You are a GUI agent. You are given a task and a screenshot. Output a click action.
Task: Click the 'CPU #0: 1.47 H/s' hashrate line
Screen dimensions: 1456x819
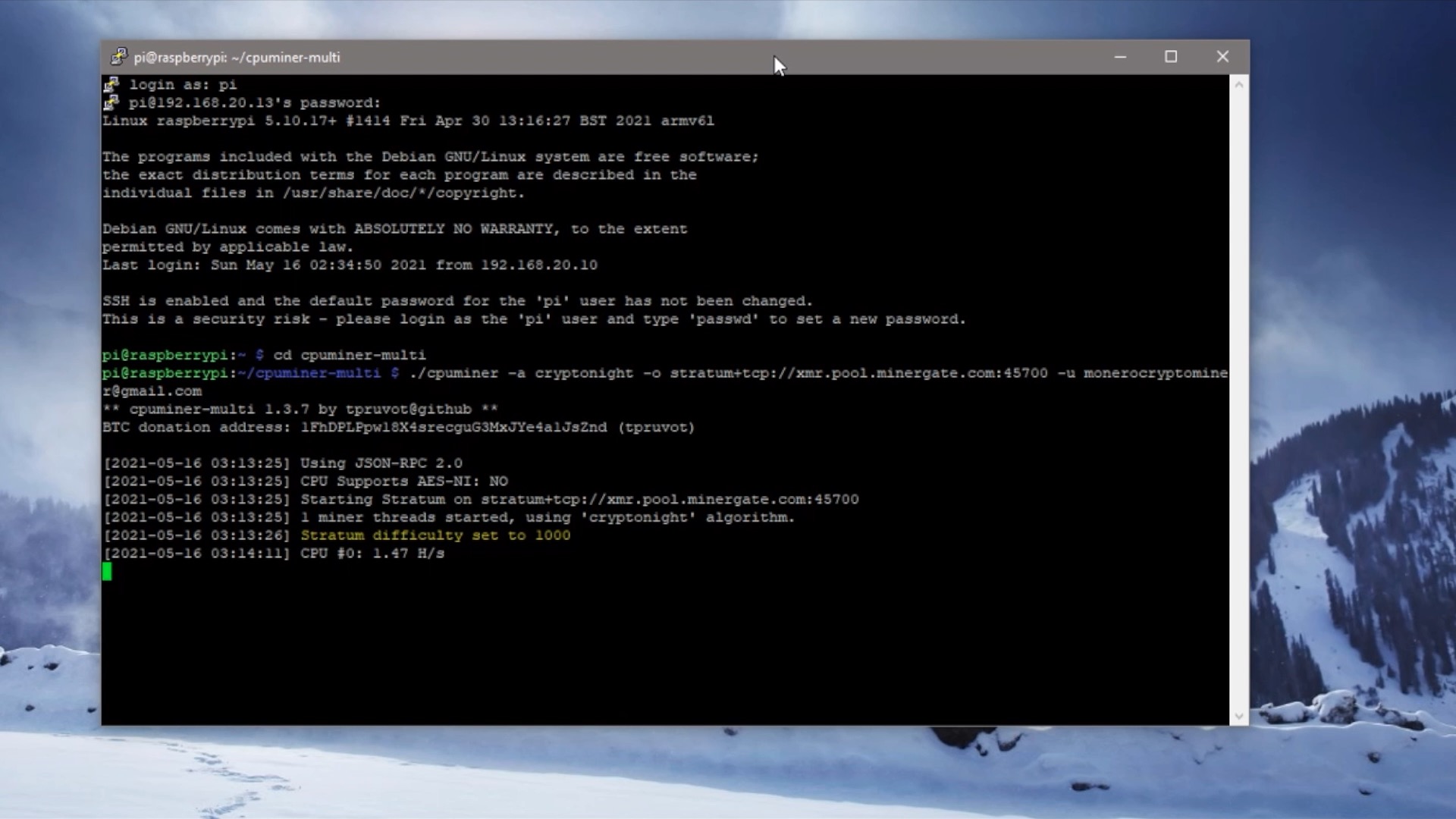(x=372, y=554)
